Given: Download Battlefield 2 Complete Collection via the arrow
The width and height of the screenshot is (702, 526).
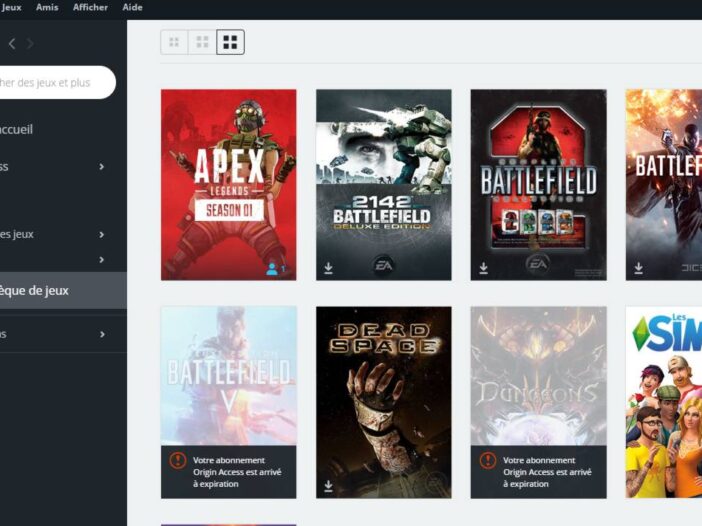Looking at the screenshot, I should click(x=484, y=268).
